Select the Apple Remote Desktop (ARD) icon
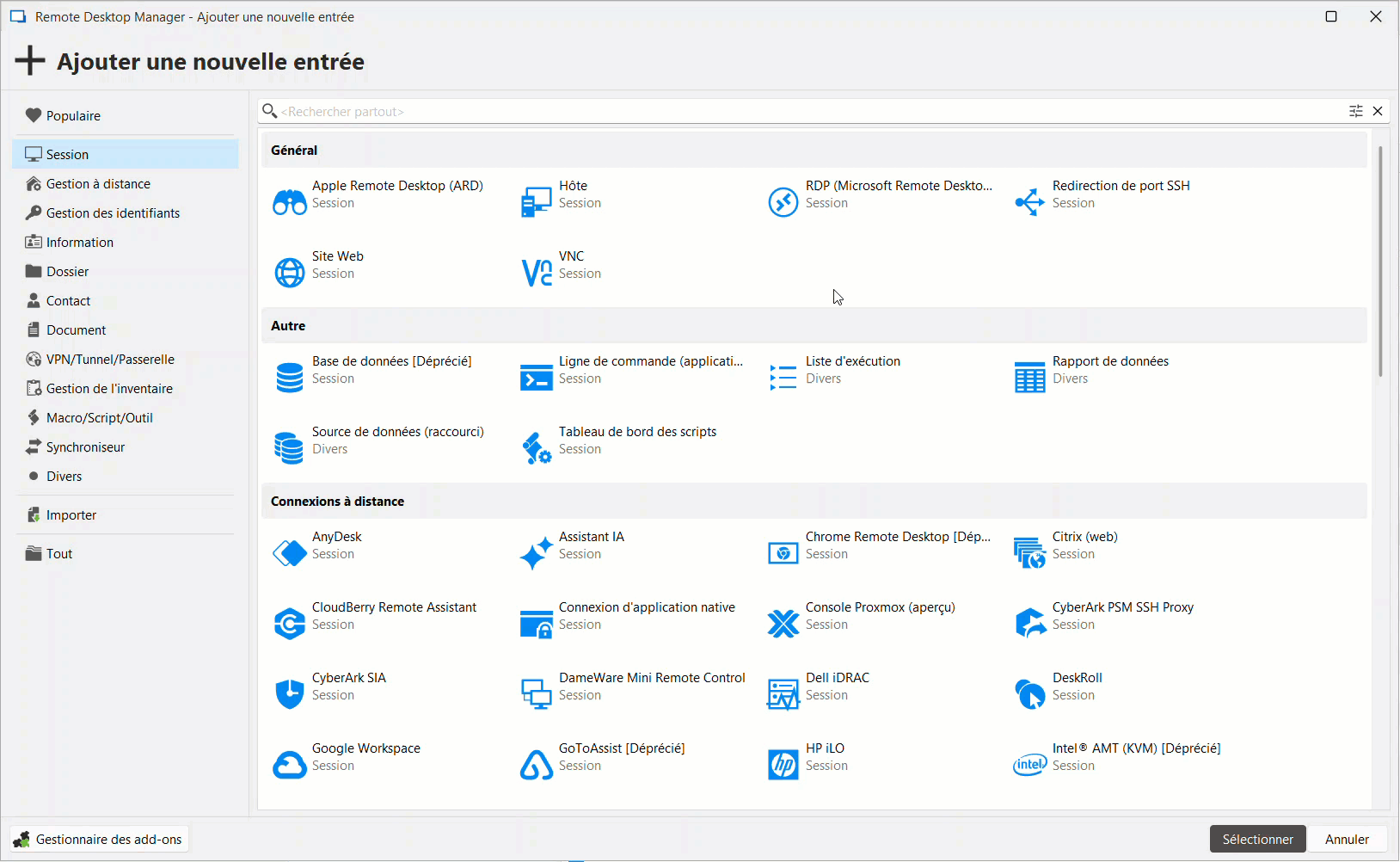Screen dimensions: 1400x862 point(290,202)
